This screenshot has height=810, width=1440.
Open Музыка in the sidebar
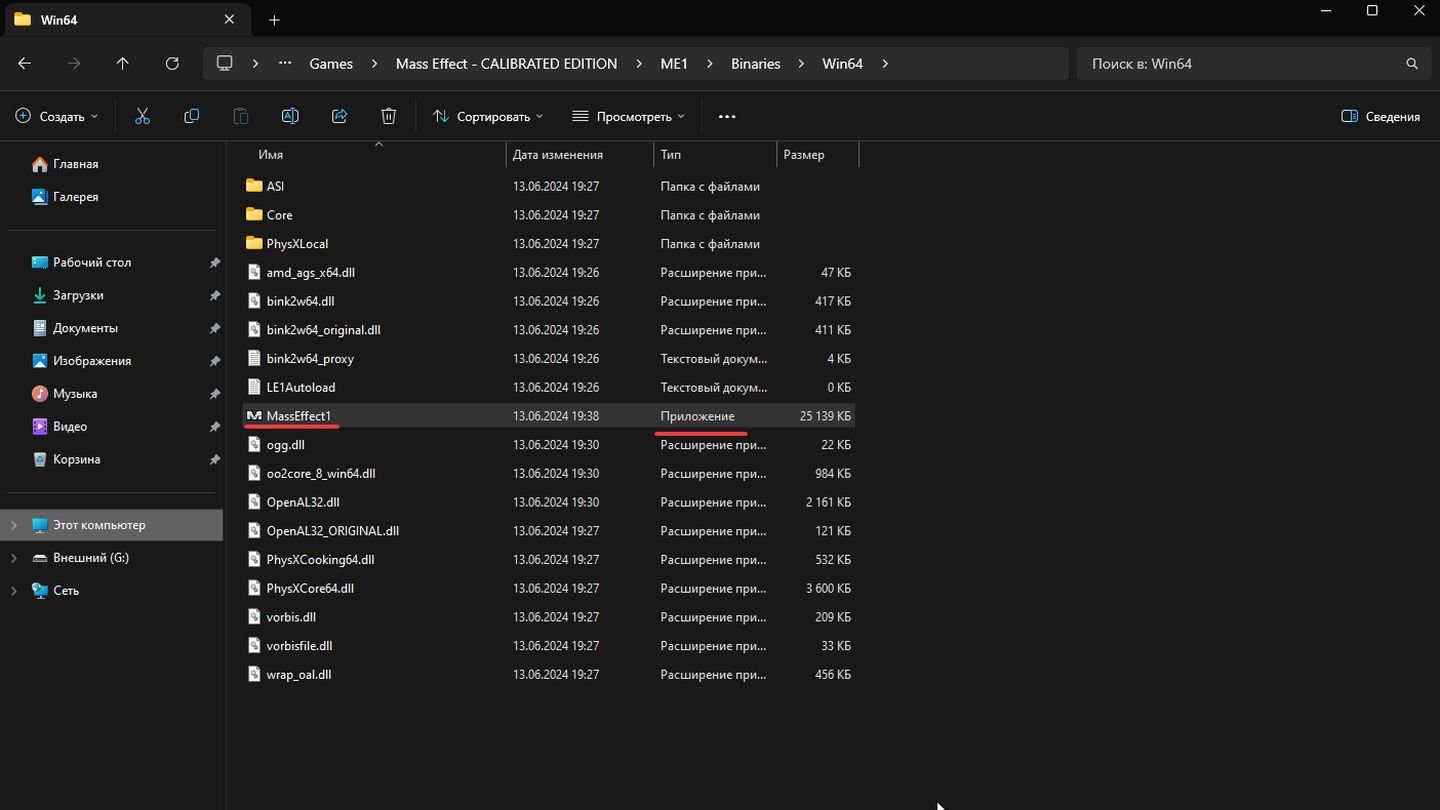point(65,394)
